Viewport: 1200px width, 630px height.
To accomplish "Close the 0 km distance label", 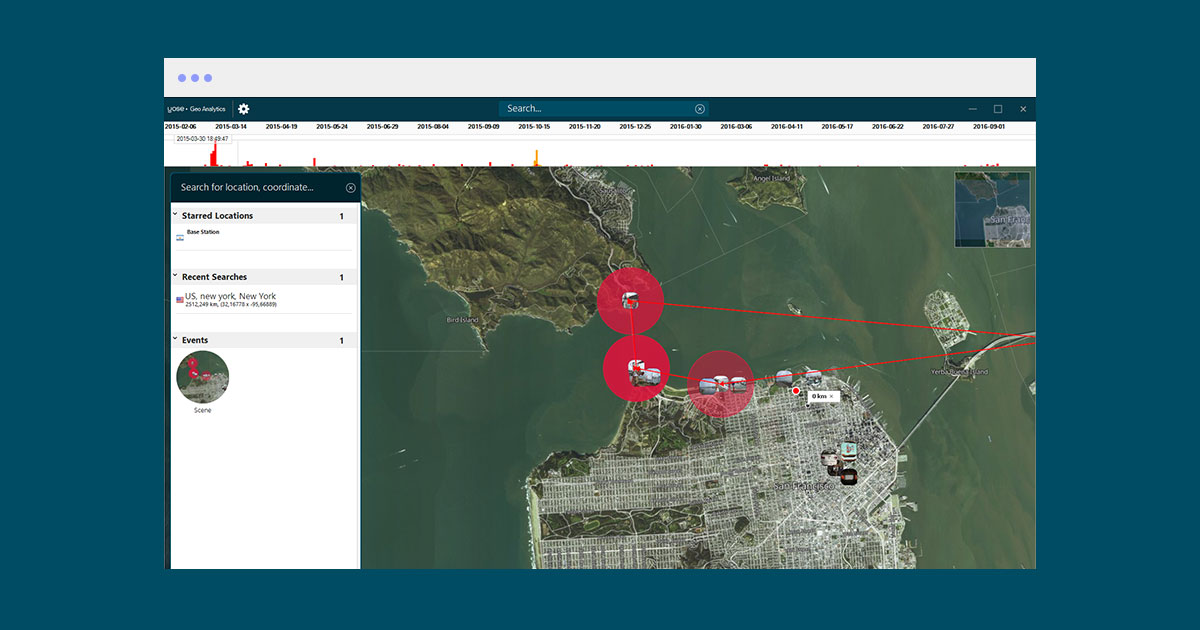I will [x=831, y=397].
